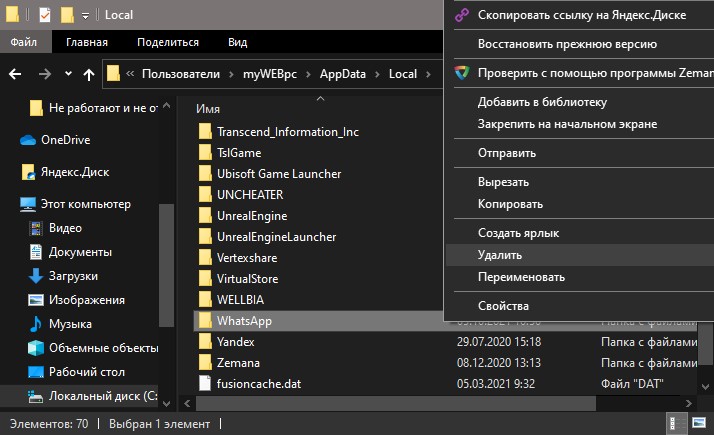
Task: Click the fusioncache.dat file icon
Action: (x=205, y=383)
